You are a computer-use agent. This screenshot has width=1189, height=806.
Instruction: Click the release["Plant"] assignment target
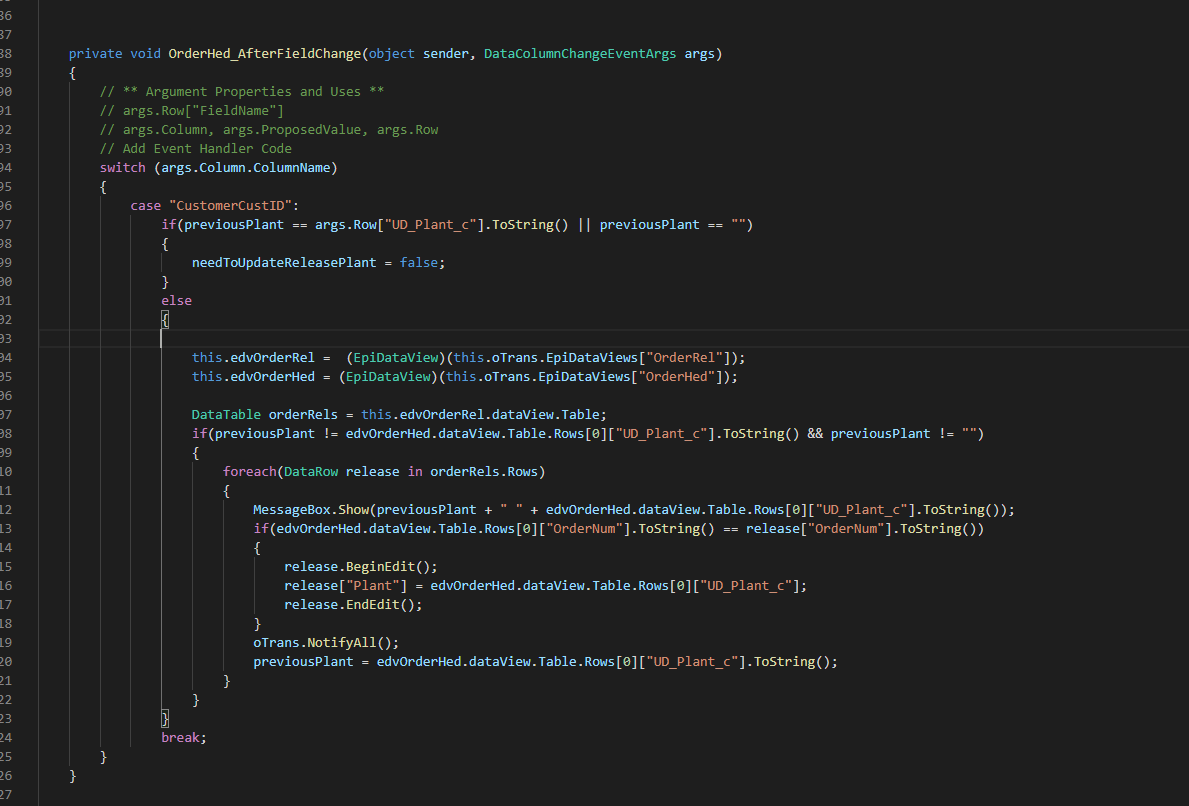click(346, 585)
